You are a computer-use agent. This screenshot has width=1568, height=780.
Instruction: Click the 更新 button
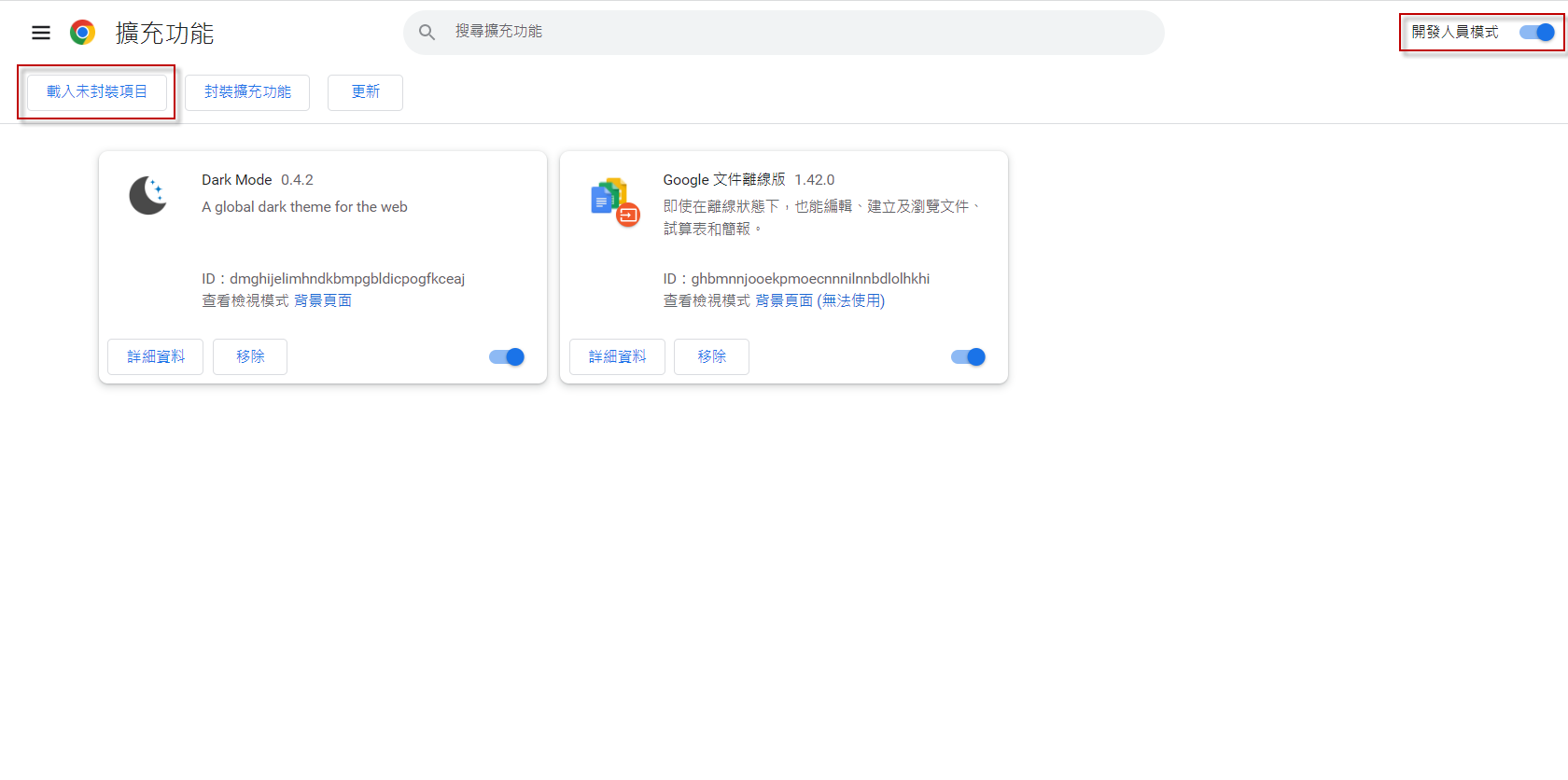tap(365, 92)
